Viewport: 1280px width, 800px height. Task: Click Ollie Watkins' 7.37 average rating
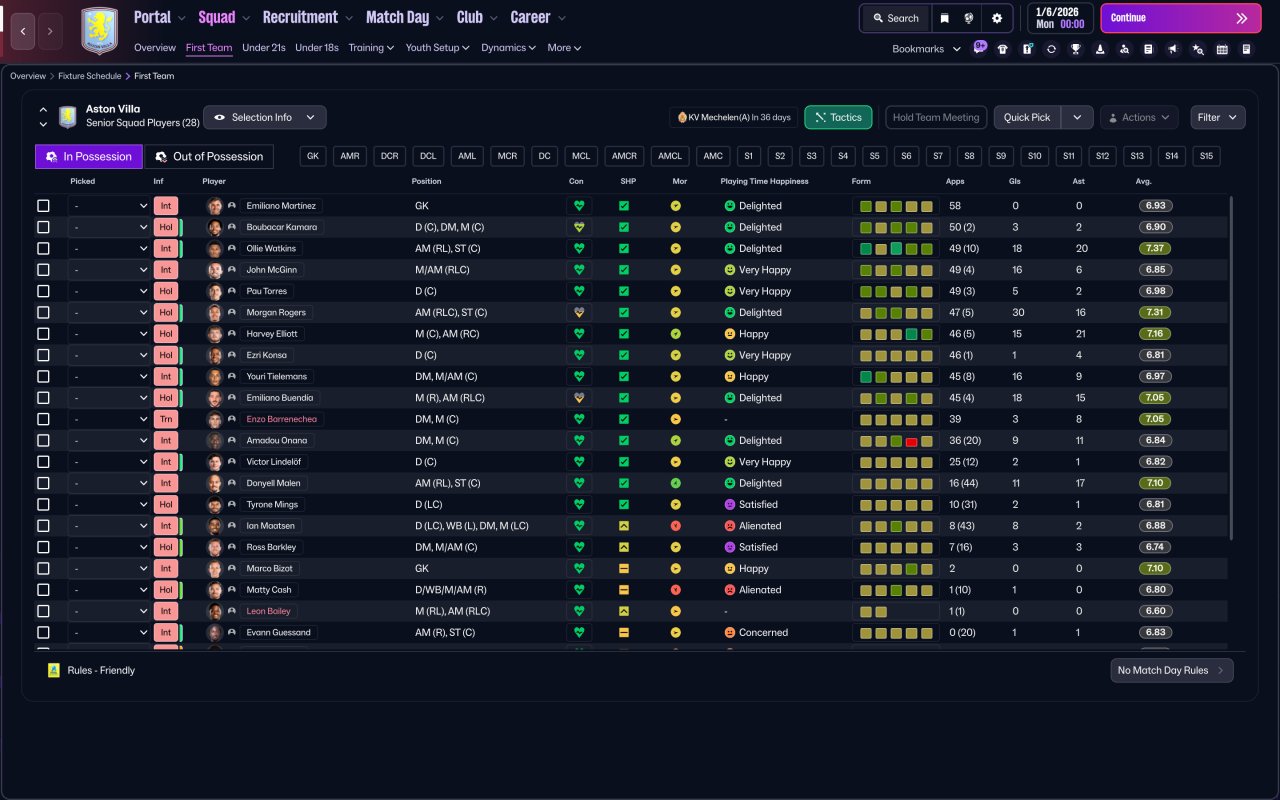[1156, 249]
